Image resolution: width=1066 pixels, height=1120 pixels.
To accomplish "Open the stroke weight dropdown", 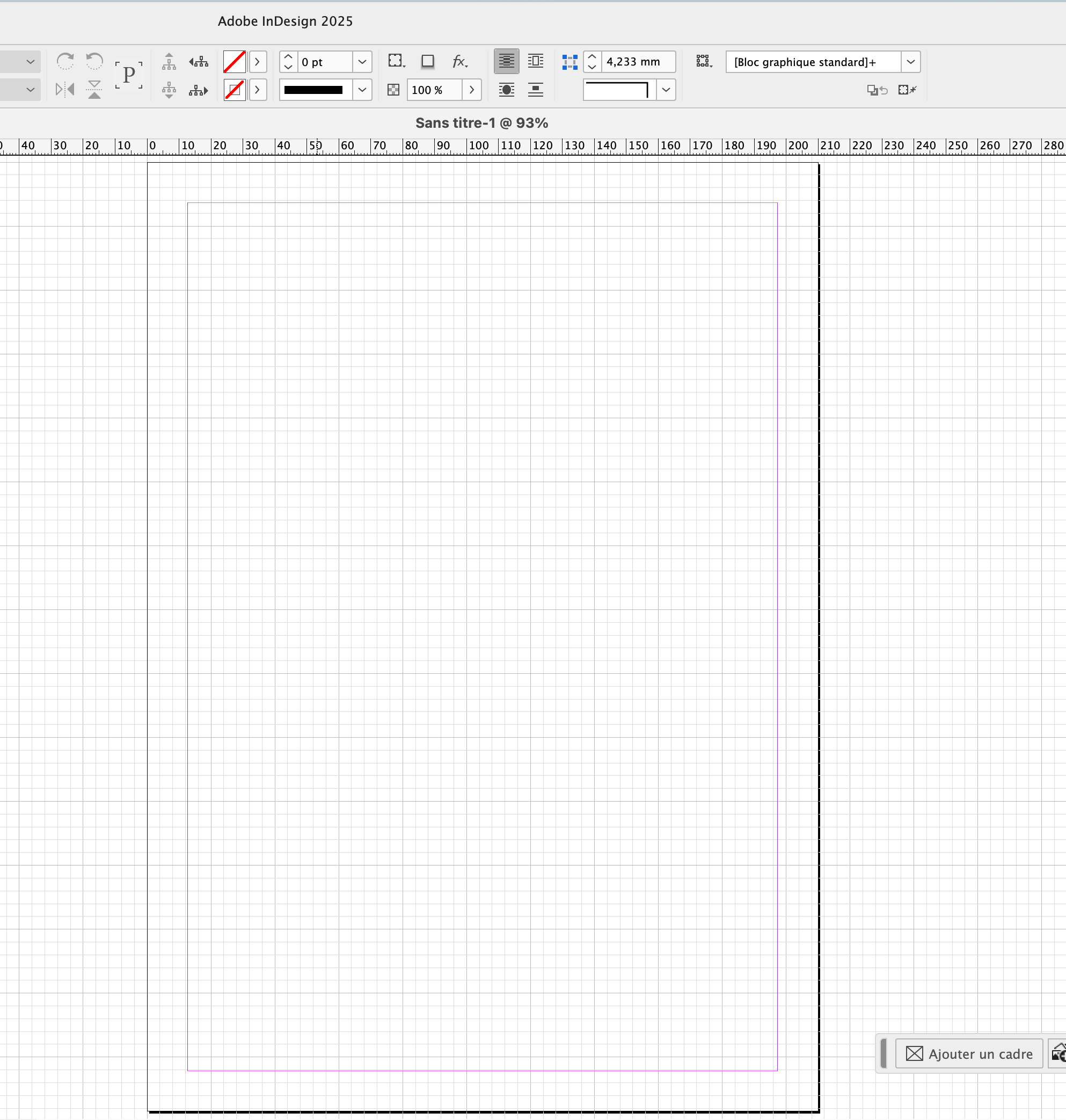I will [362, 61].
